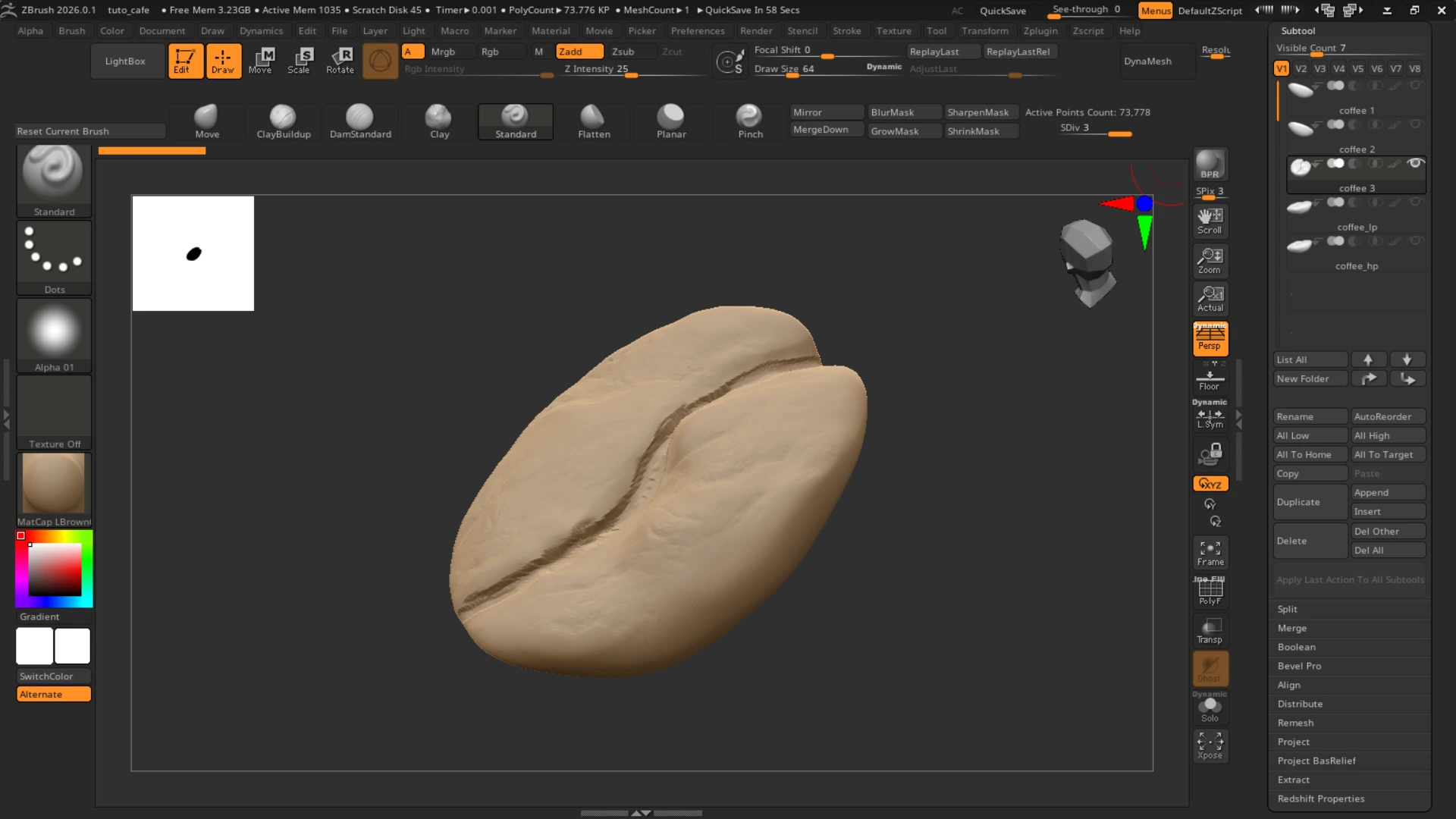The height and width of the screenshot is (819, 1456).
Task: Open the Preferences menu
Action: click(x=697, y=30)
